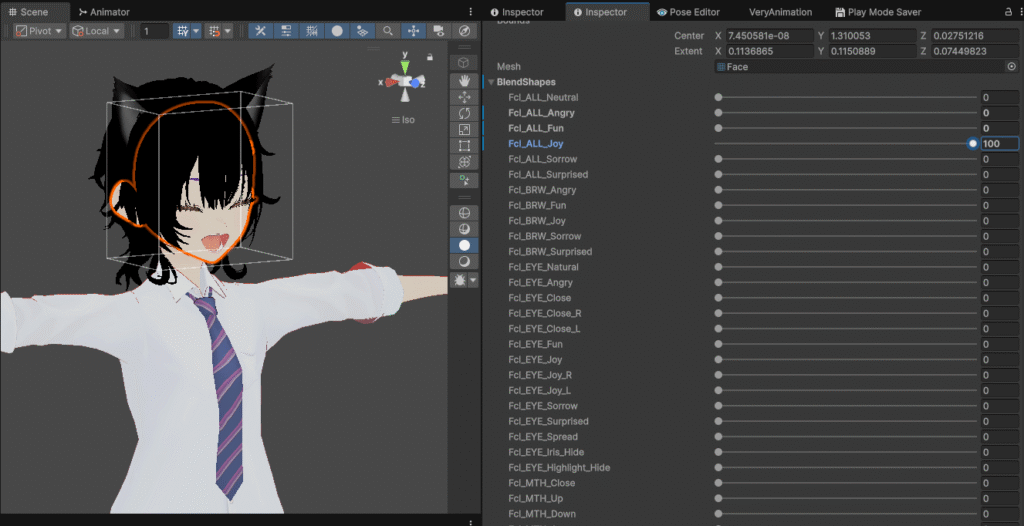
Task: Open the Play Mode Saver tab
Action: pos(877,12)
